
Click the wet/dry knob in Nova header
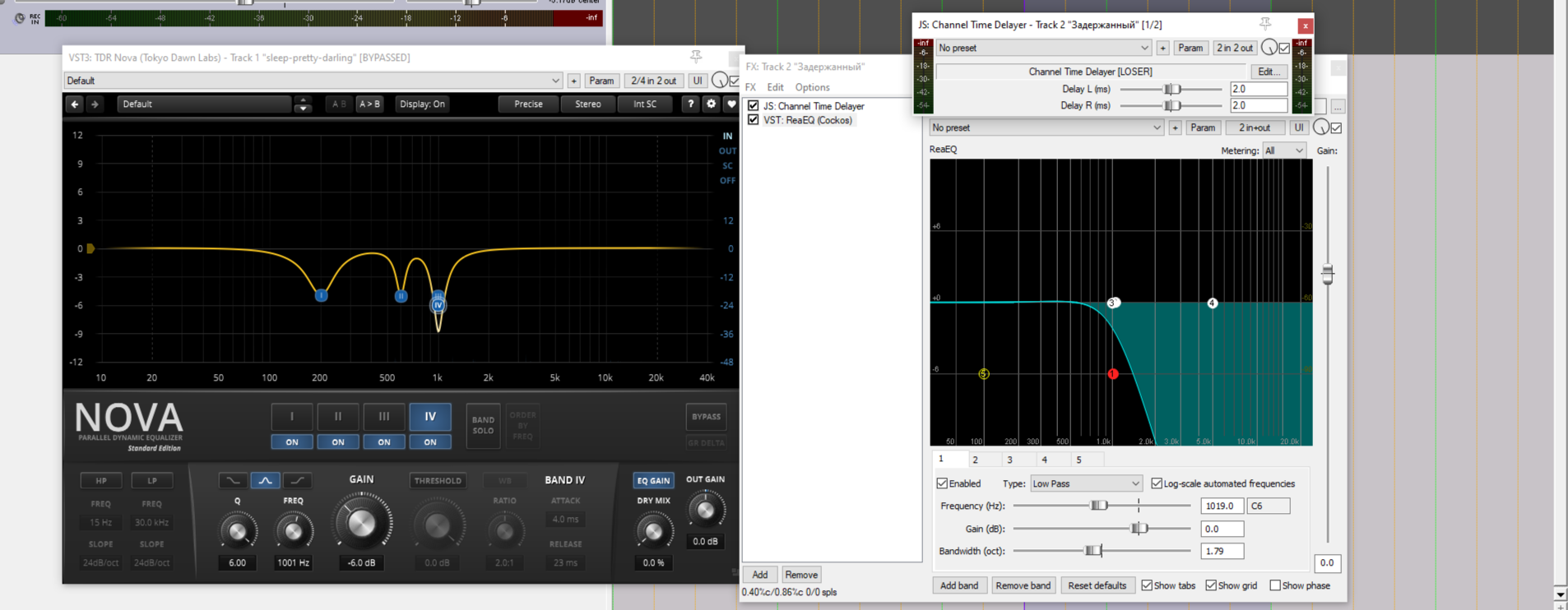coord(719,81)
